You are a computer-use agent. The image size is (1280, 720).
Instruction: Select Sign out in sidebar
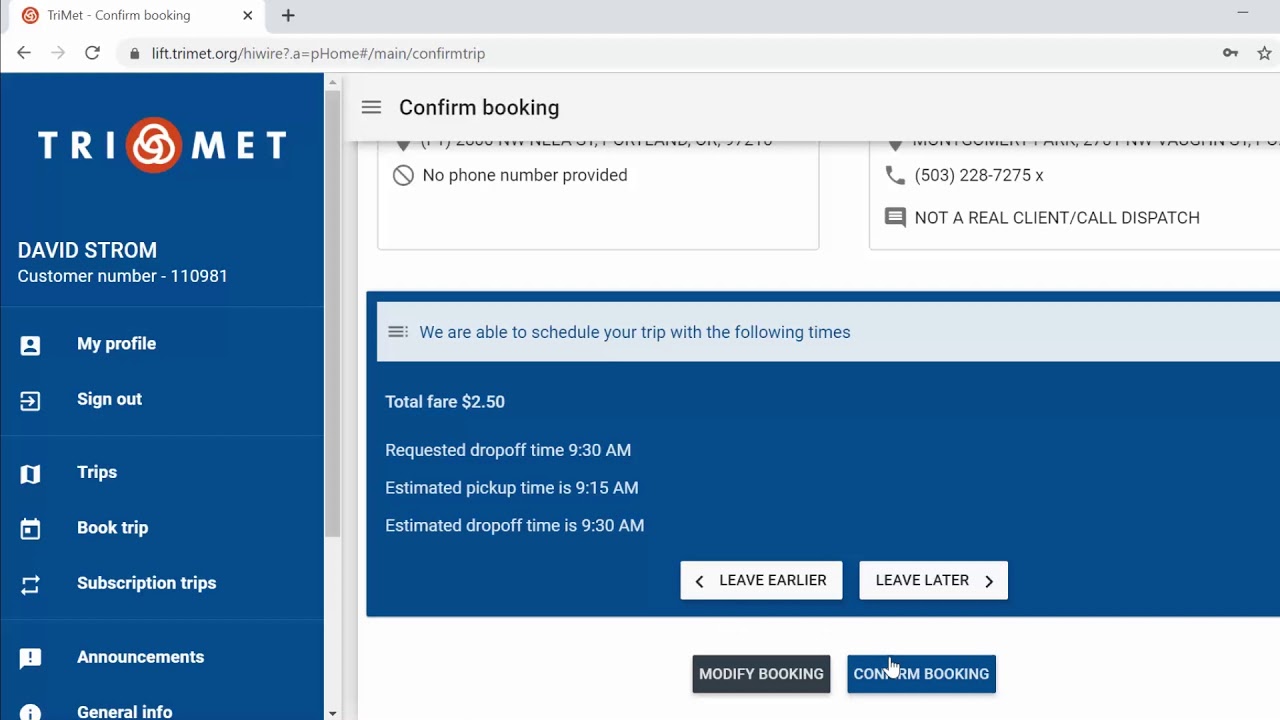click(x=162, y=399)
